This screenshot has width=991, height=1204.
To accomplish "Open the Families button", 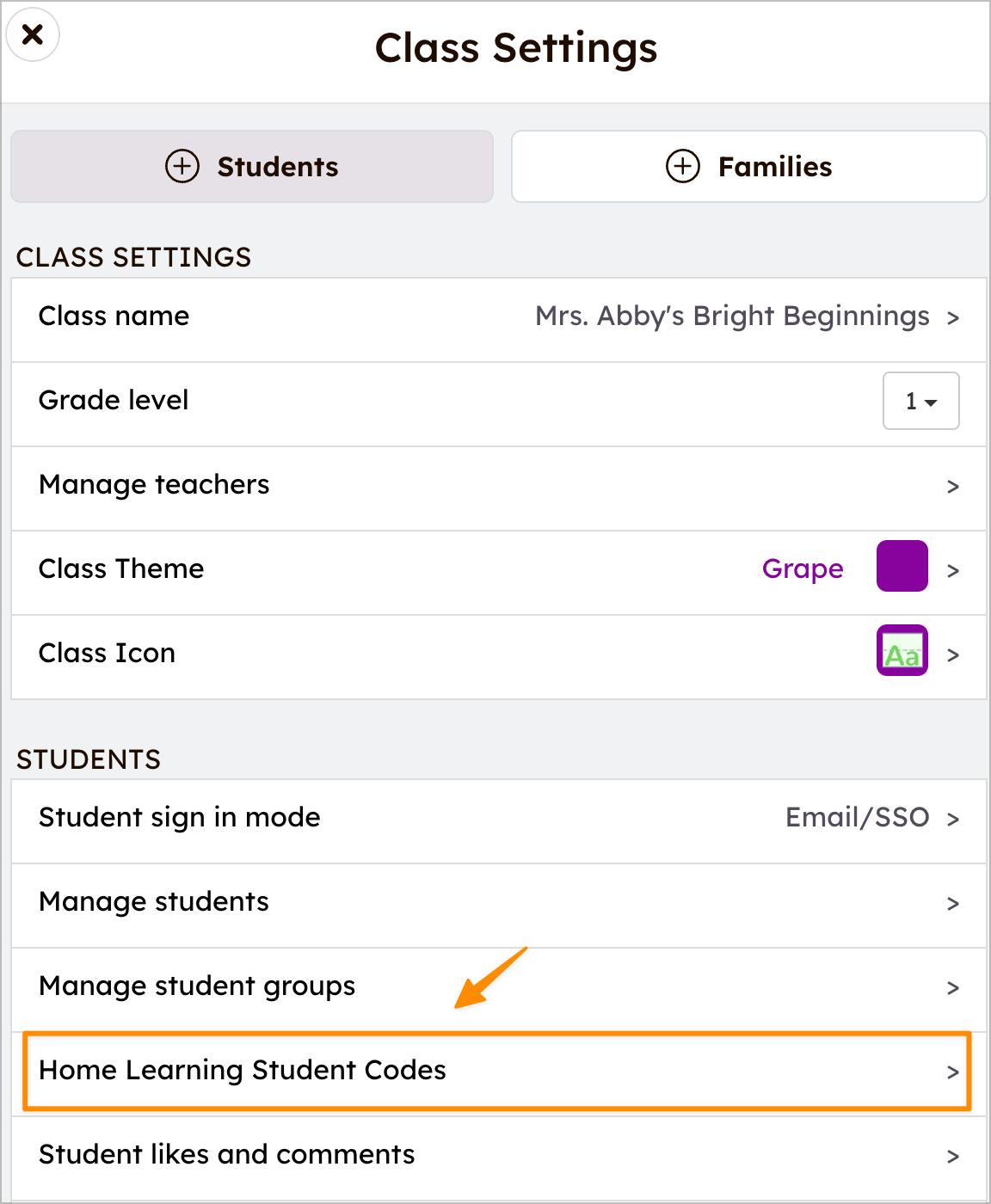I will click(748, 166).
